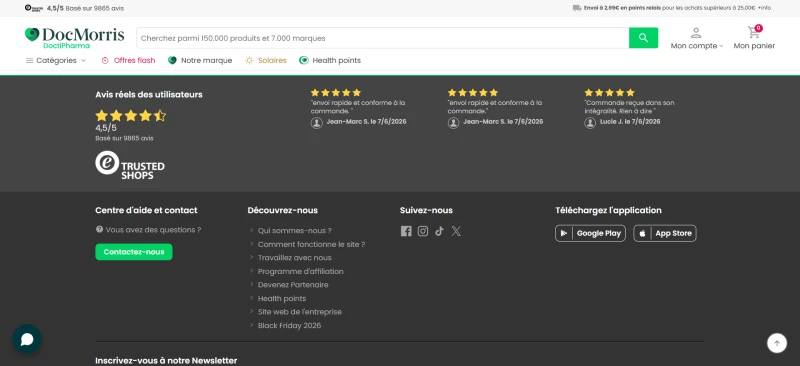Click the delivery truck icon in top bar
Image resolution: width=800 pixels, height=366 pixels.
point(577,8)
